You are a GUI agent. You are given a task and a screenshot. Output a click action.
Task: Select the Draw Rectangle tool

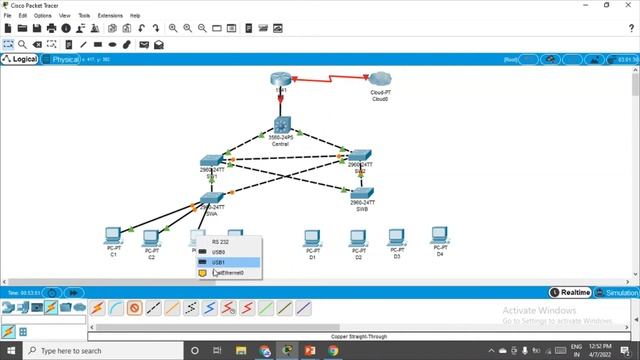tap(98, 44)
